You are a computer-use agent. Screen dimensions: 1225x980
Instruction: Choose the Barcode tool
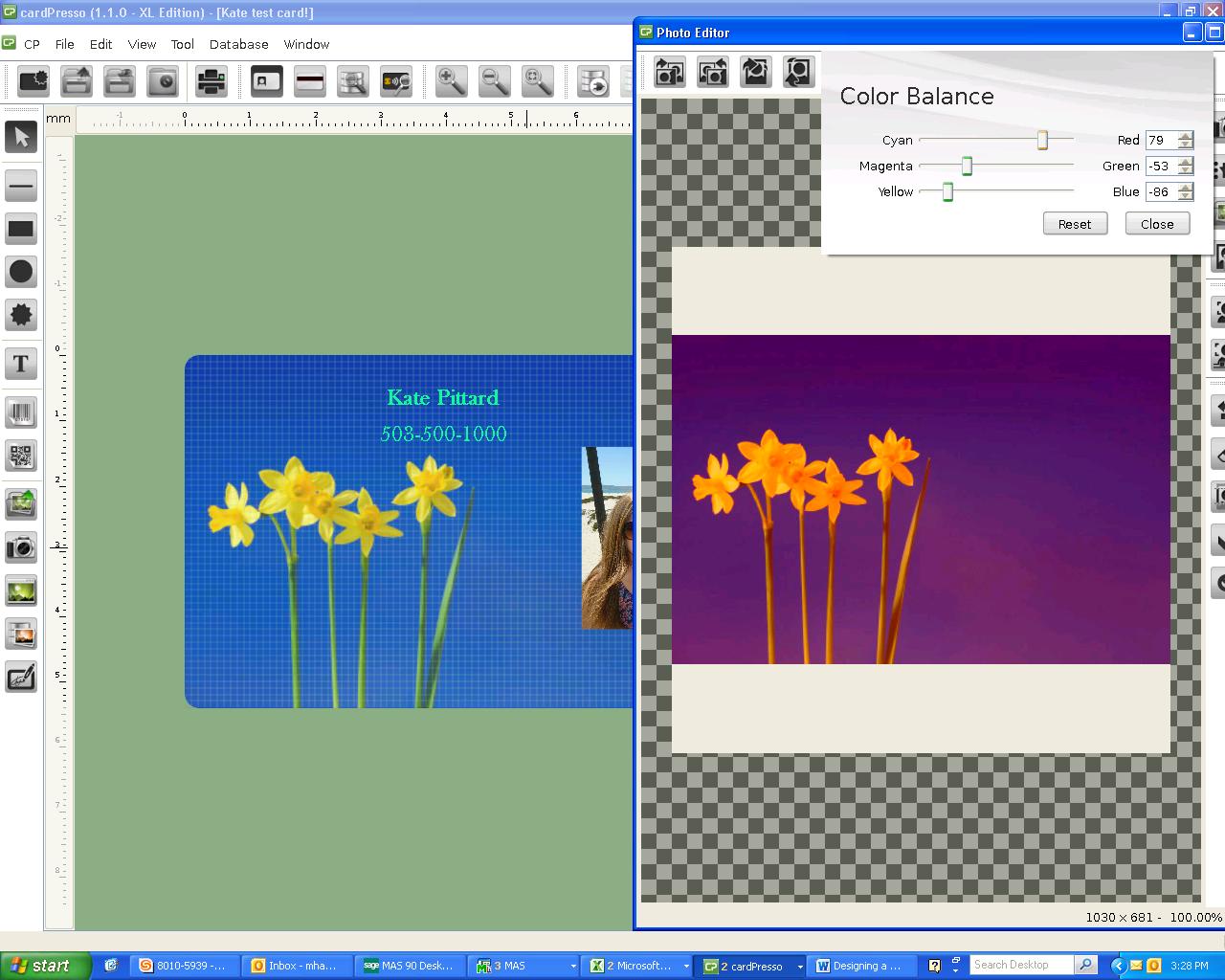pyautogui.click(x=21, y=412)
